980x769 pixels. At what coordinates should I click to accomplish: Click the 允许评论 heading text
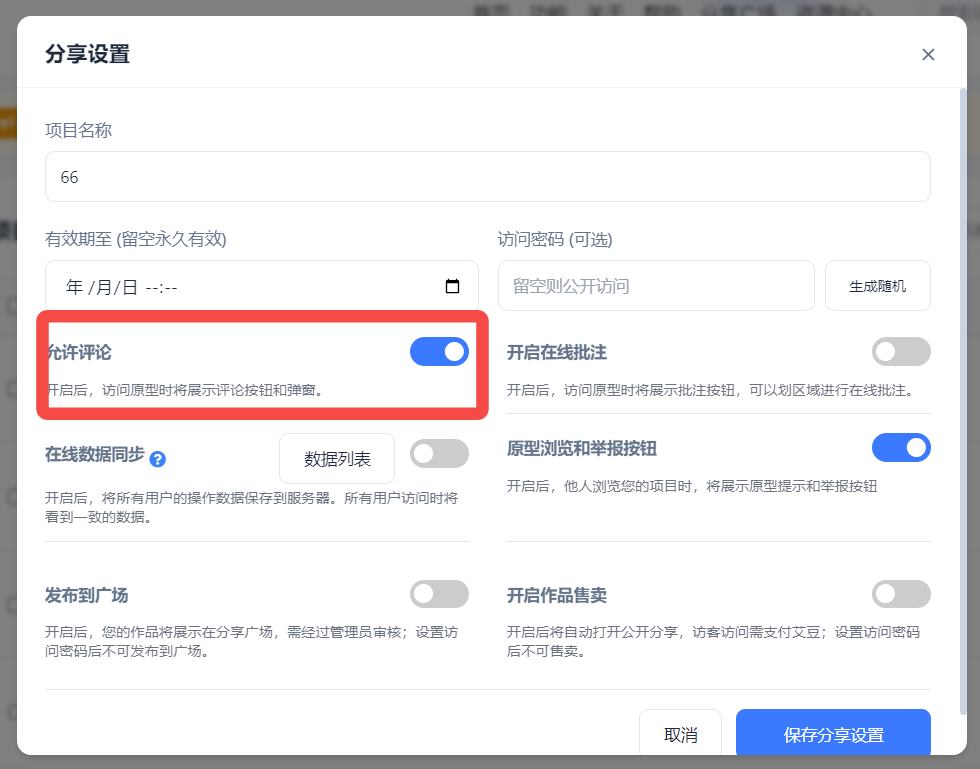(79, 352)
